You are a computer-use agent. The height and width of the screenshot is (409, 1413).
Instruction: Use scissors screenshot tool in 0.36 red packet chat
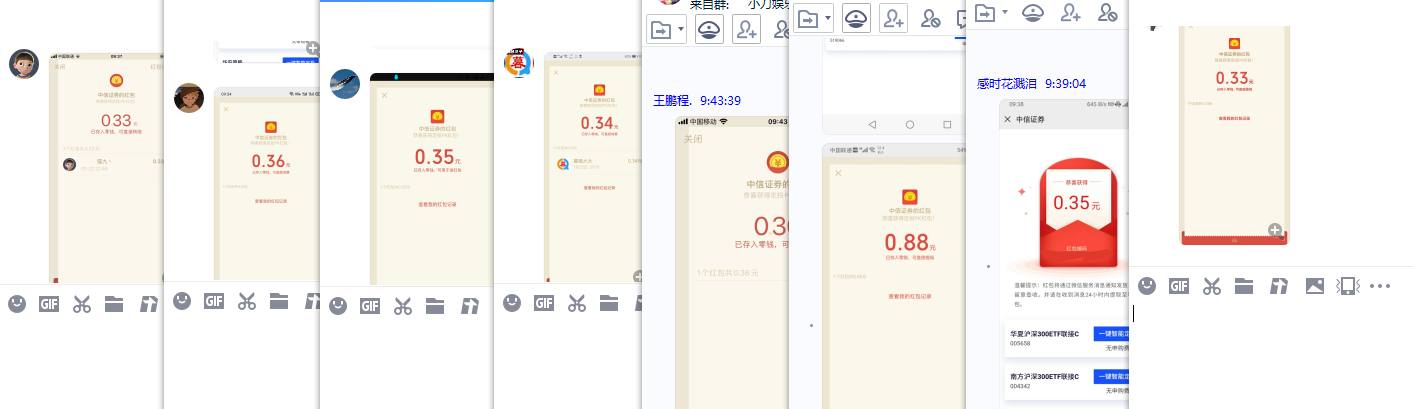tap(246, 300)
